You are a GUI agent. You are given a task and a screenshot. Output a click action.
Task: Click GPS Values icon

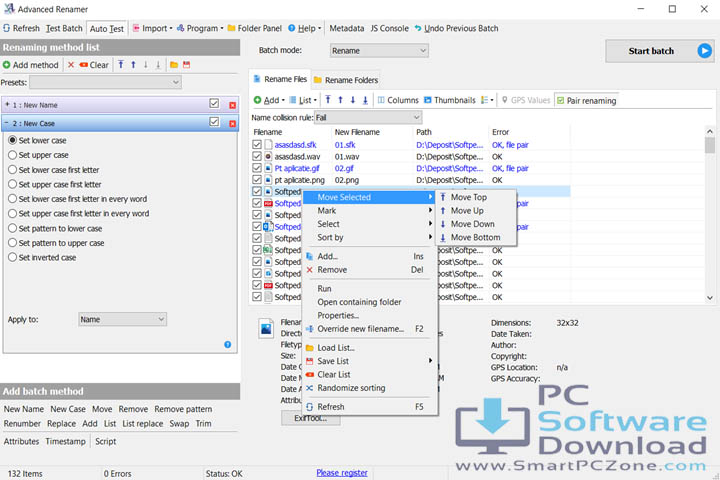pyautogui.click(x=505, y=100)
